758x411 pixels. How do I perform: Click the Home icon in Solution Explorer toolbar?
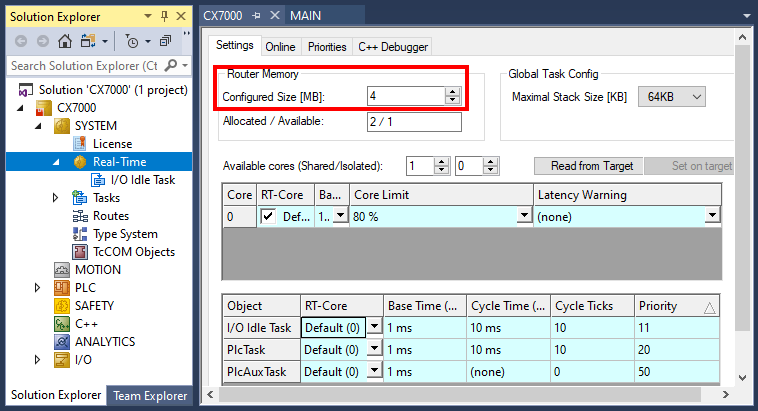[65, 41]
